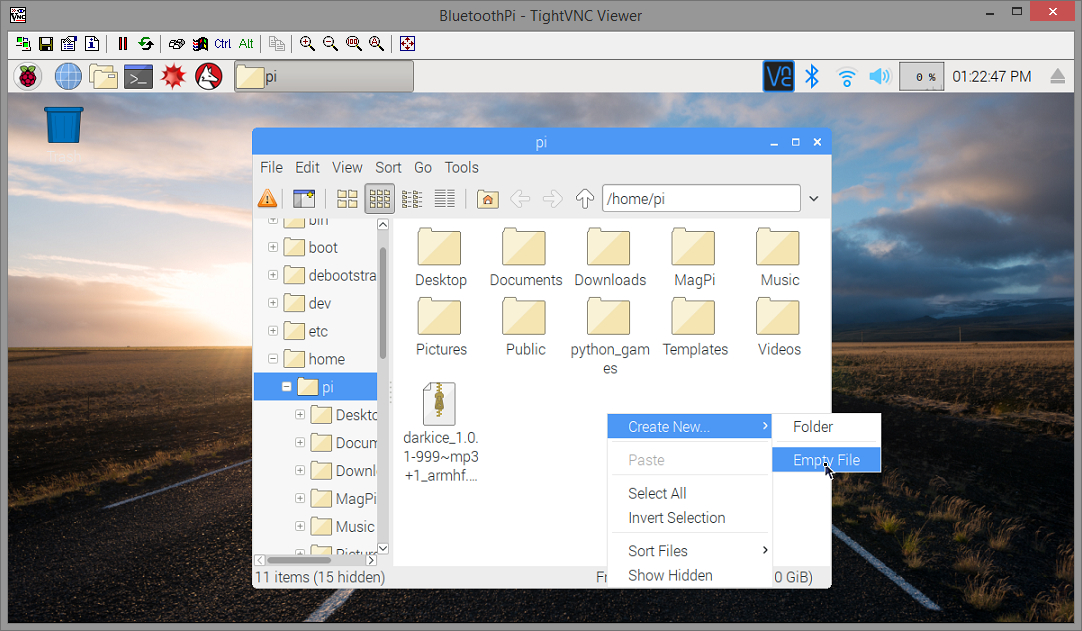Viewport: 1082px width, 631px height.
Task: Click Show Hidden in context menu
Action: (x=689, y=575)
